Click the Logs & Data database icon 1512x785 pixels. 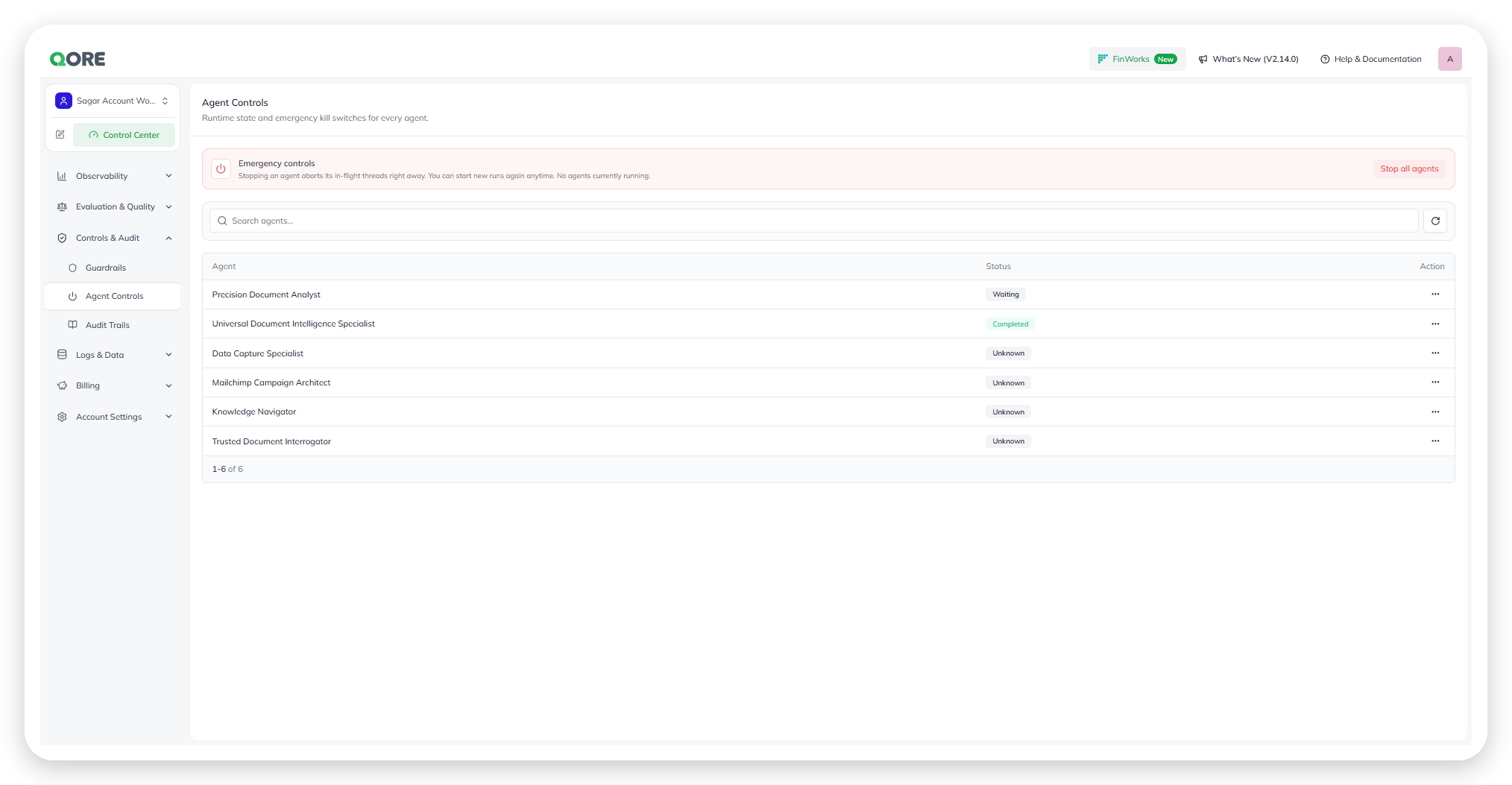click(x=62, y=355)
